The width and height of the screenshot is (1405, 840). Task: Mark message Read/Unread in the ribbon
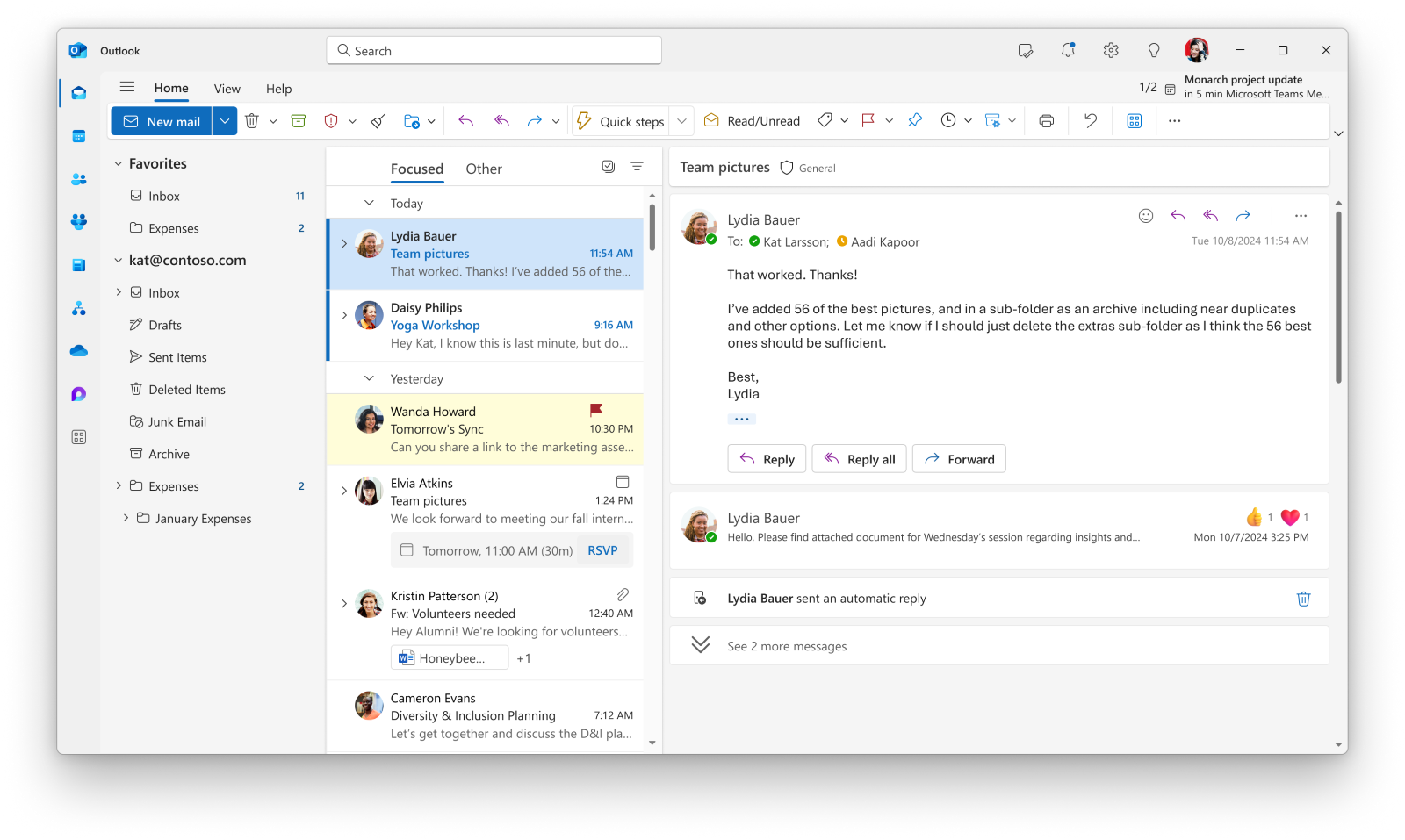click(x=751, y=120)
